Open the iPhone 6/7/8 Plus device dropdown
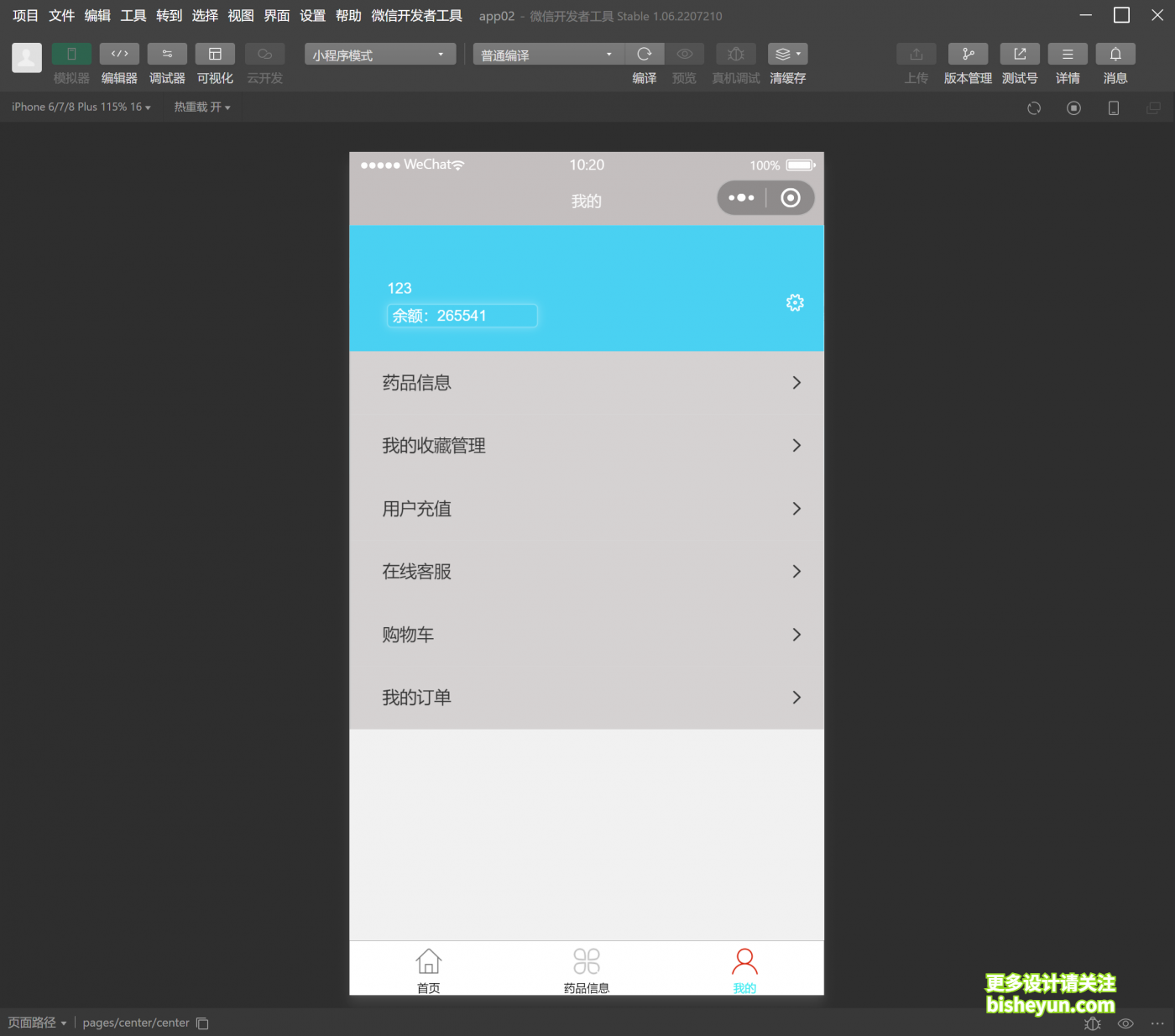Viewport: 1175px width, 1036px height. 81,107
